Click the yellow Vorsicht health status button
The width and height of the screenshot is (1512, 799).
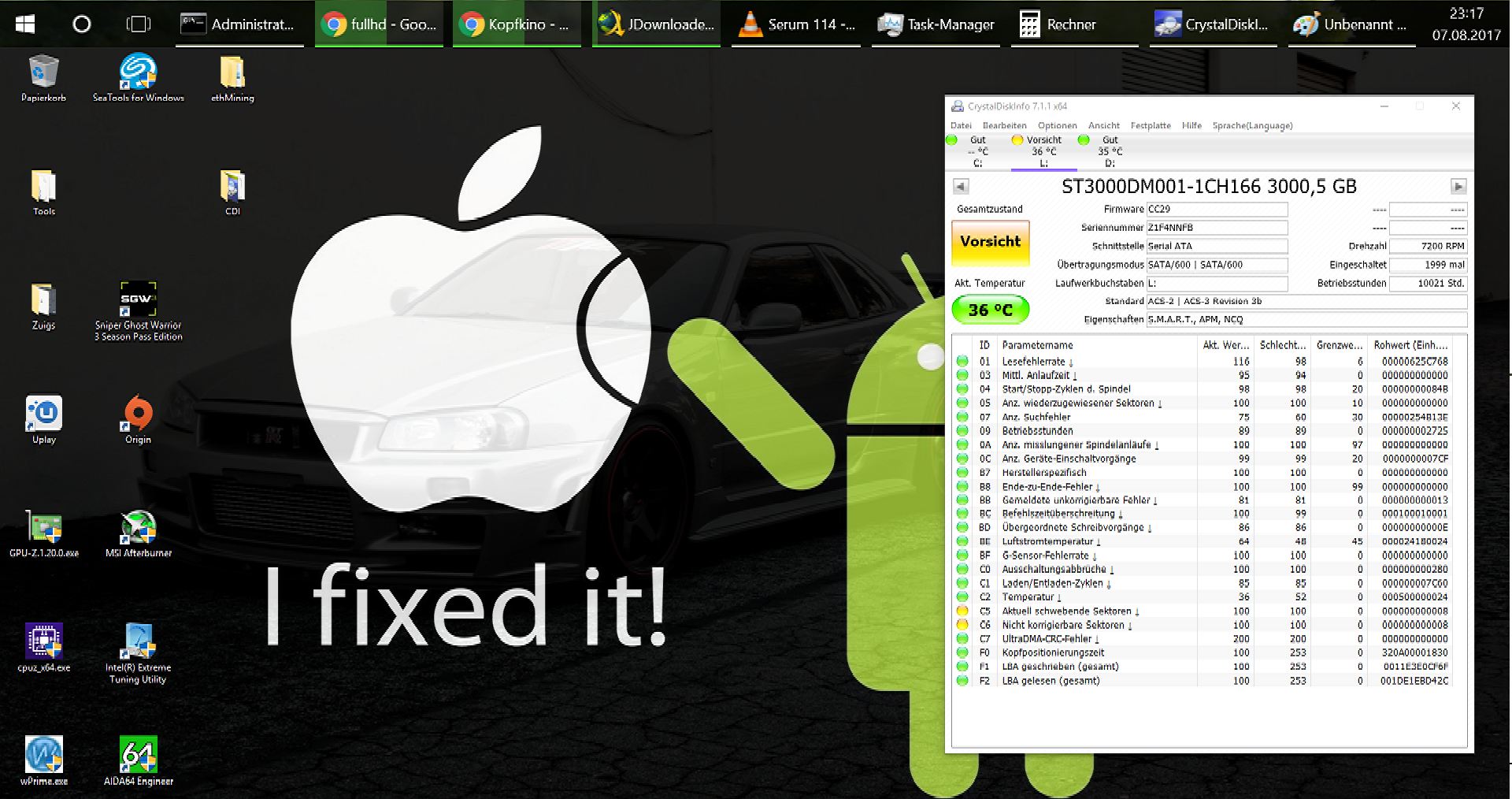pos(990,243)
